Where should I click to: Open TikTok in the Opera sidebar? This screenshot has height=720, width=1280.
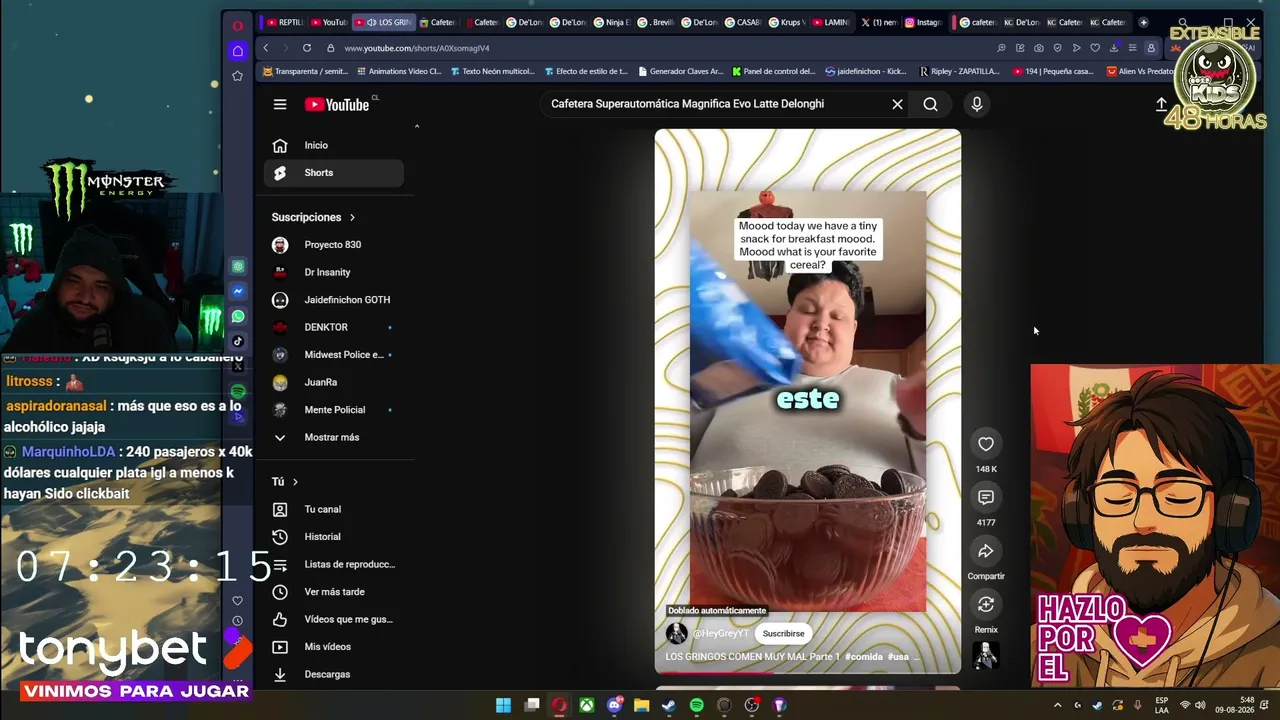pyautogui.click(x=238, y=341)
